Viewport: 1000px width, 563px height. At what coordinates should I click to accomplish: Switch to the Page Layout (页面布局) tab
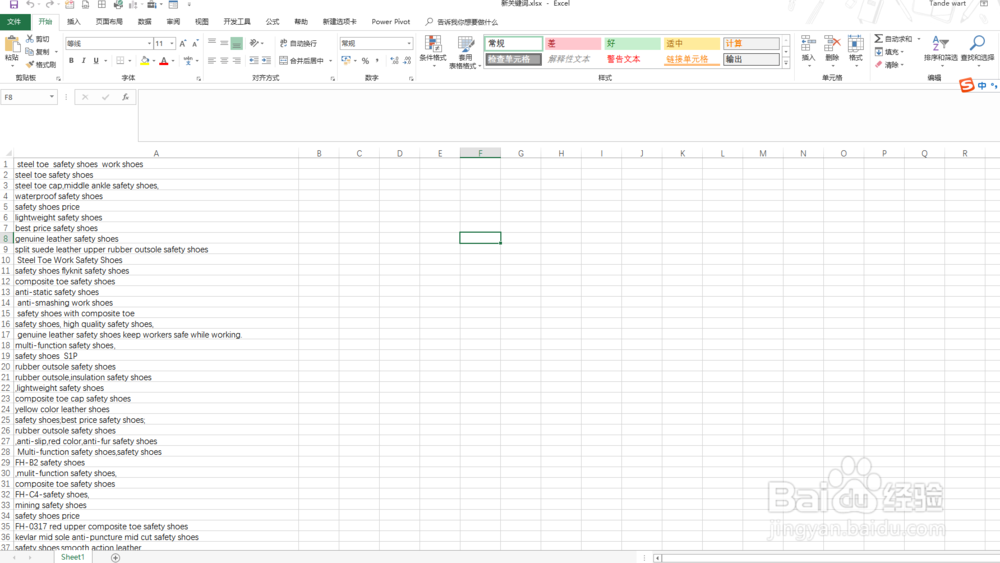pos(109,22)
